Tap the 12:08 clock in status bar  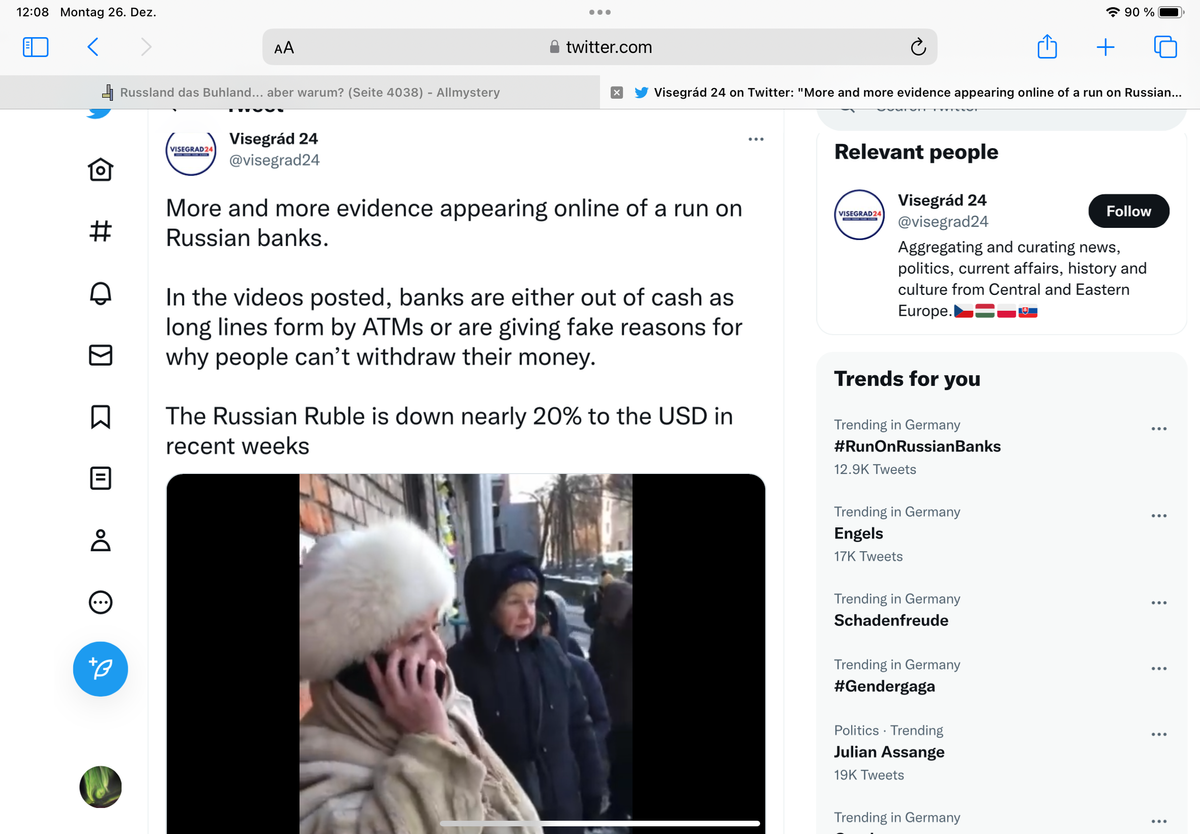click(x=32, y=12)
